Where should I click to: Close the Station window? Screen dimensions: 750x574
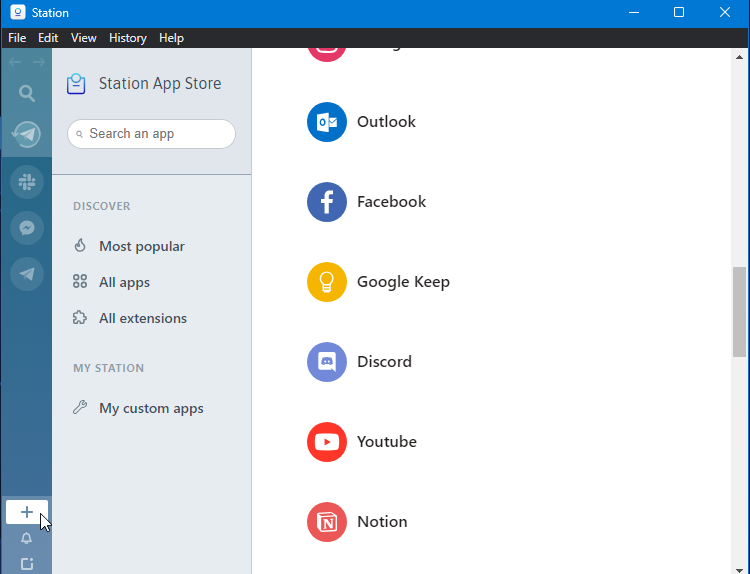coord(725,12)
